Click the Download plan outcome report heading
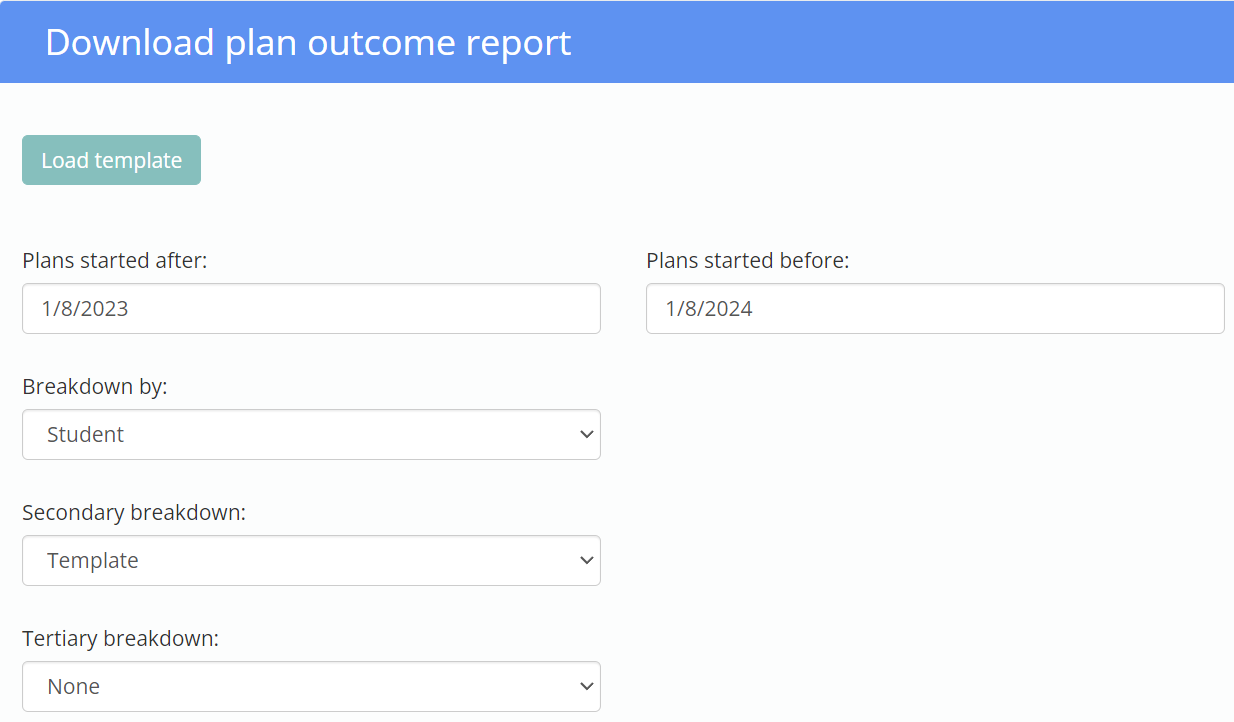 [308, 43]
